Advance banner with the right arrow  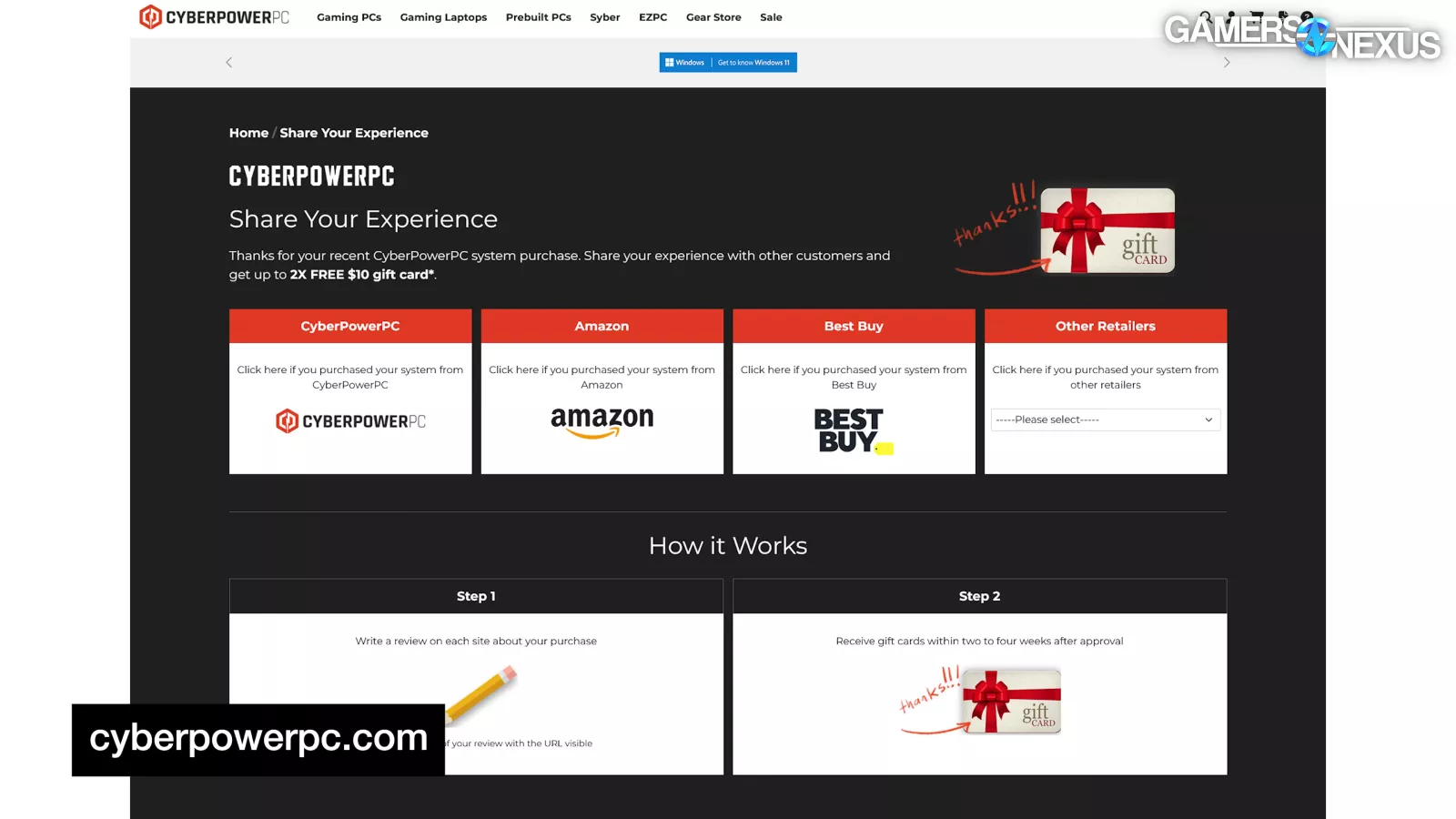coord(1226,63)
